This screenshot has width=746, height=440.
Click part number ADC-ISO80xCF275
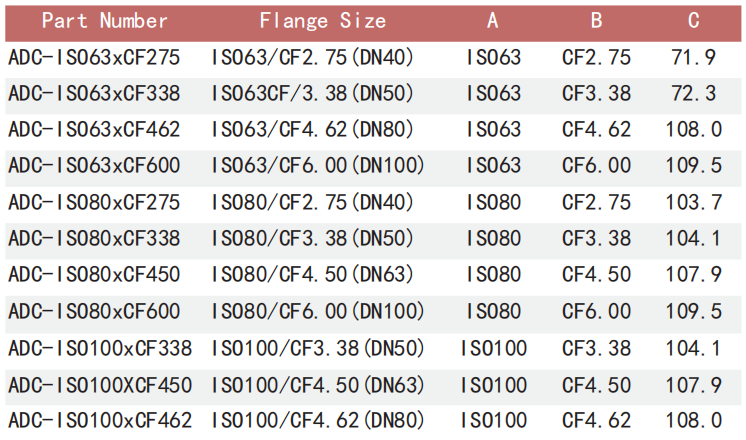pyautogui.click(x=94, y=203)
